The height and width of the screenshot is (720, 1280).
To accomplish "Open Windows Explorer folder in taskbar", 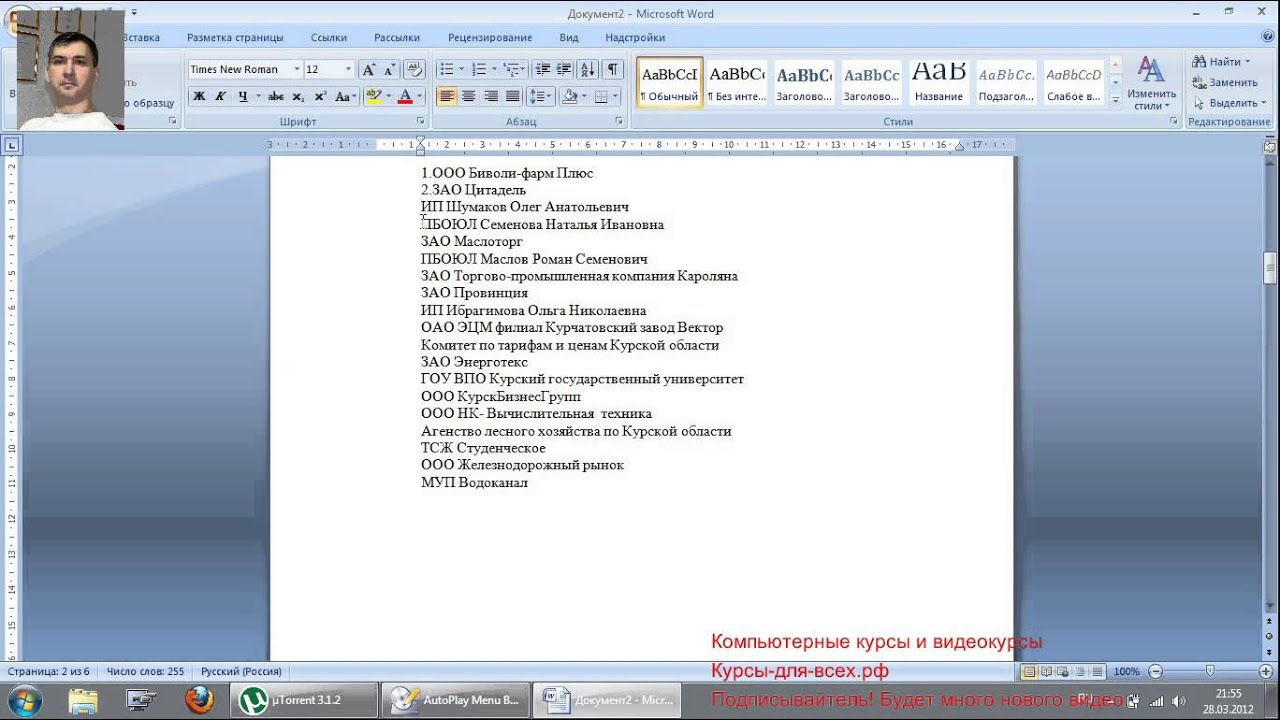I will click(83, 700).
